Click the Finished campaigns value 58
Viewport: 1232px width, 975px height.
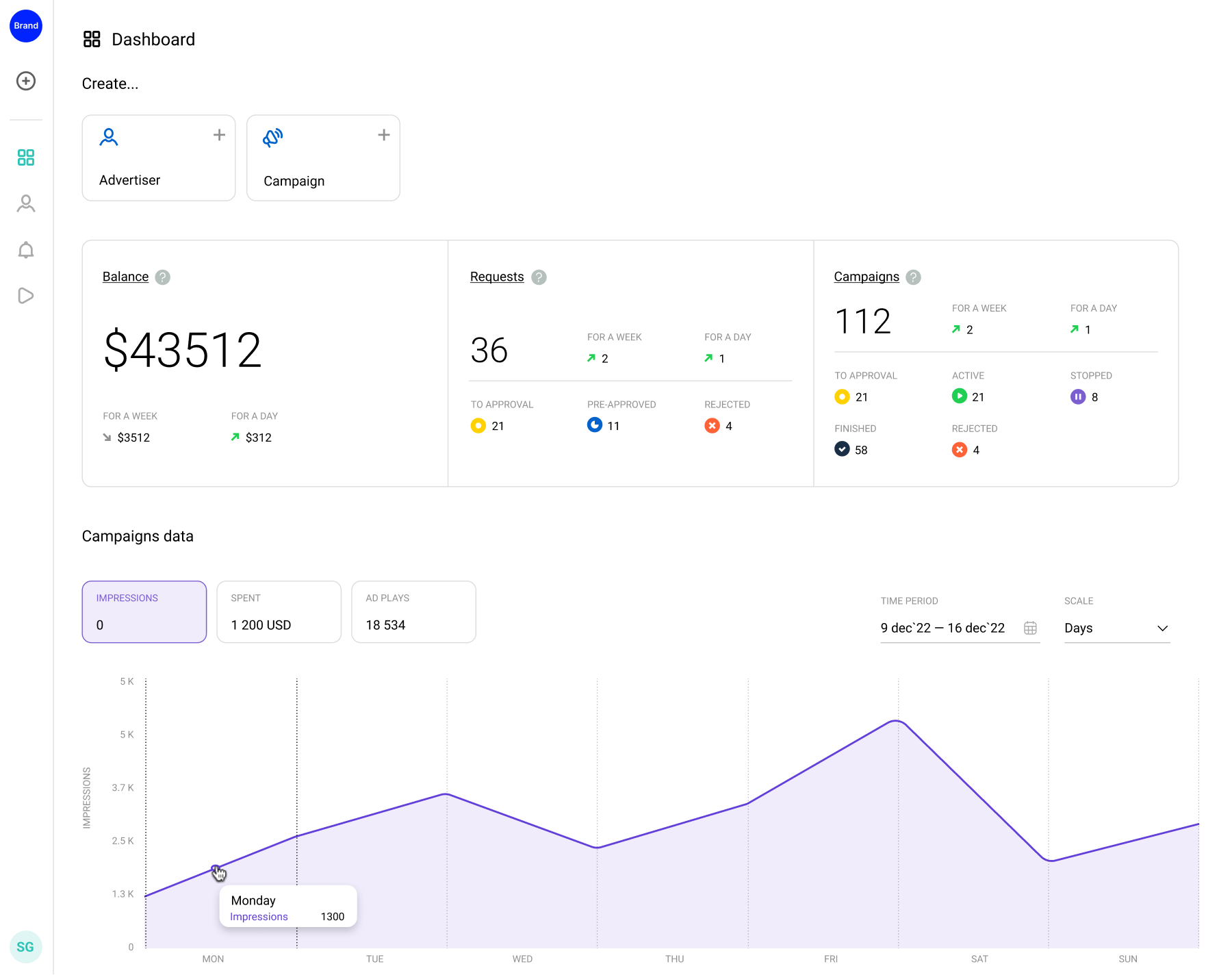coord(861,450)
